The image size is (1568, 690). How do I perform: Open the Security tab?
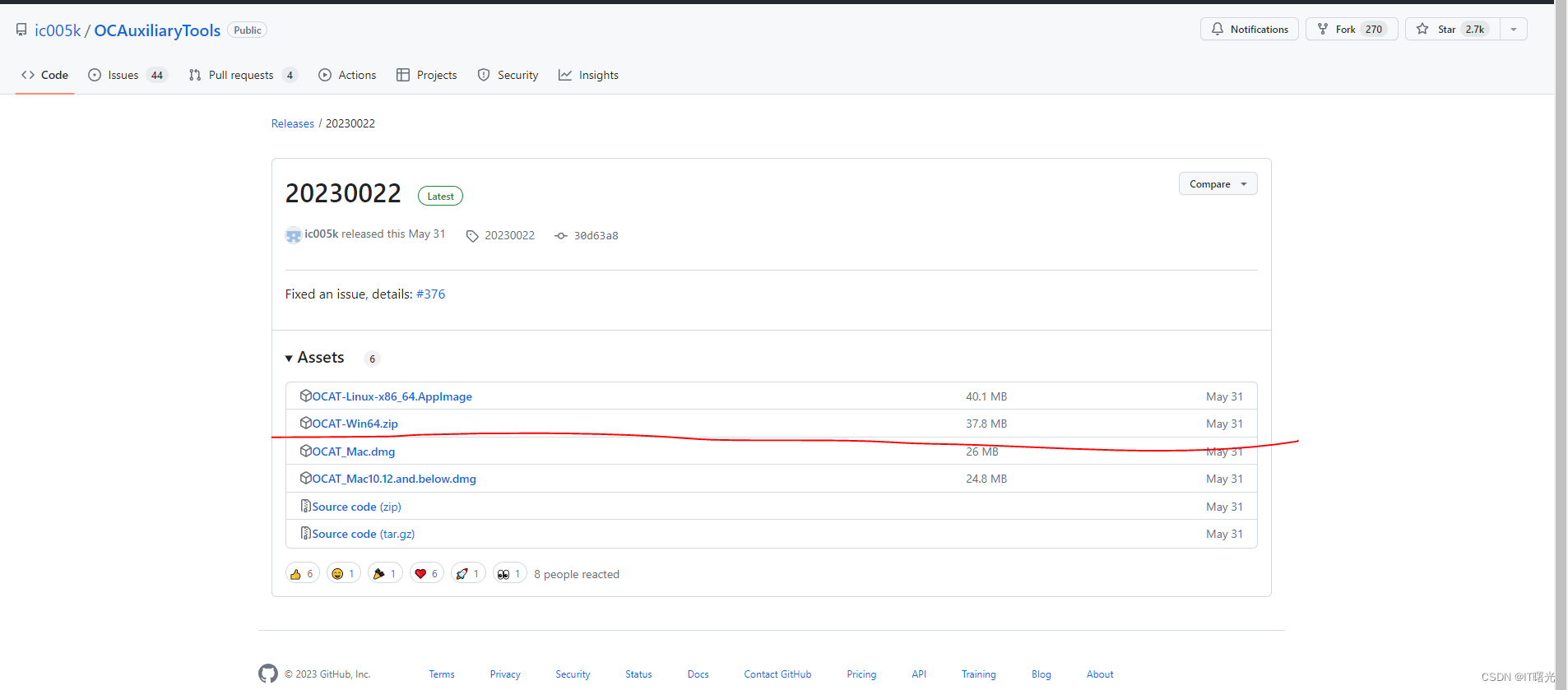[508, 75]
